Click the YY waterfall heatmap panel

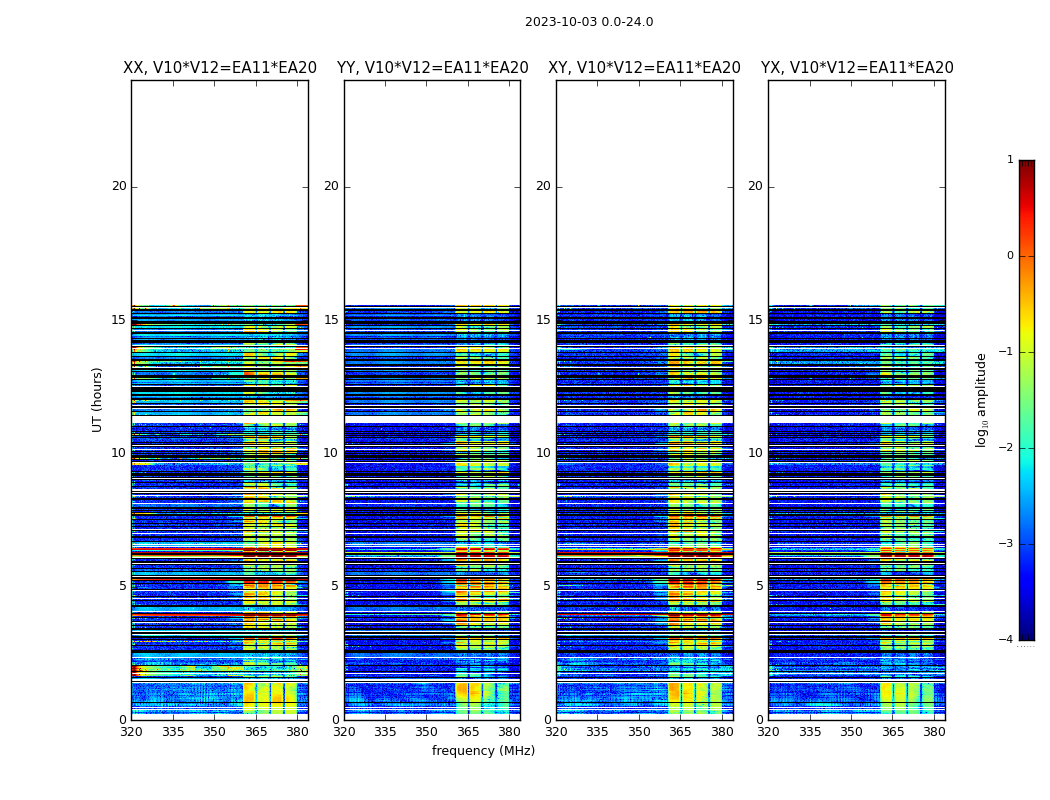(x=432, y=500)
